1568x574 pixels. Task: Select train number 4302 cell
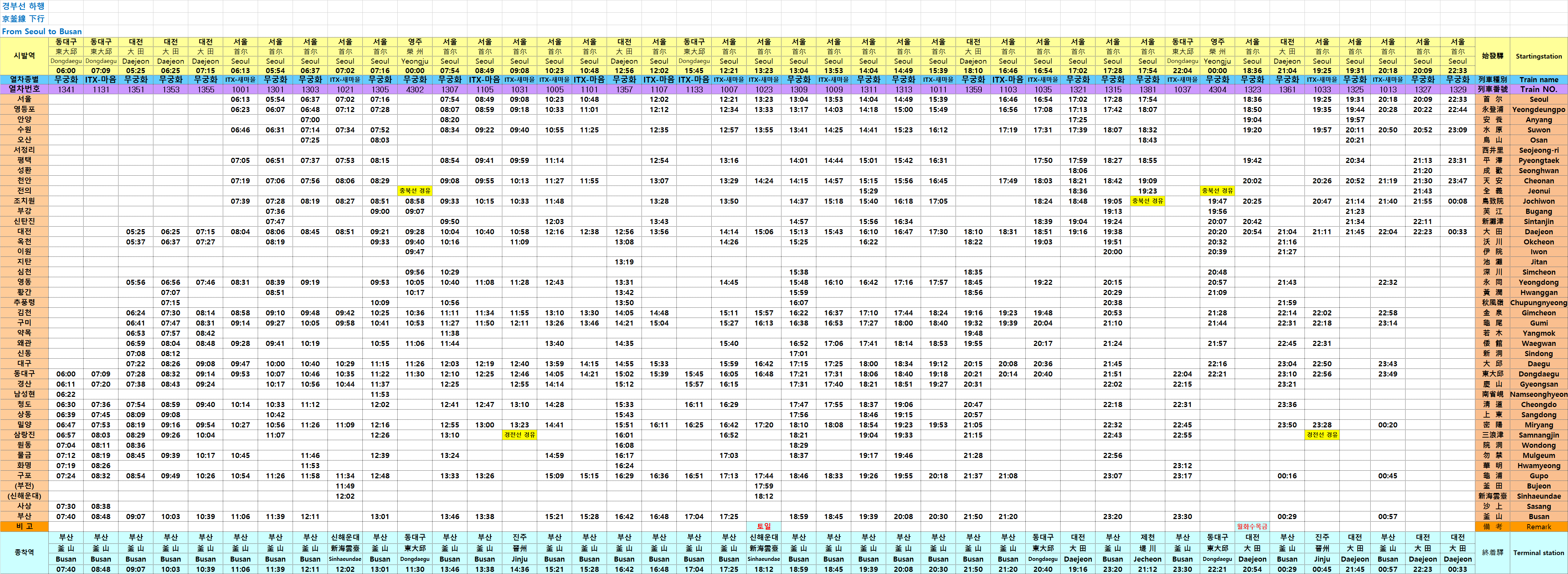coord(414,89)
